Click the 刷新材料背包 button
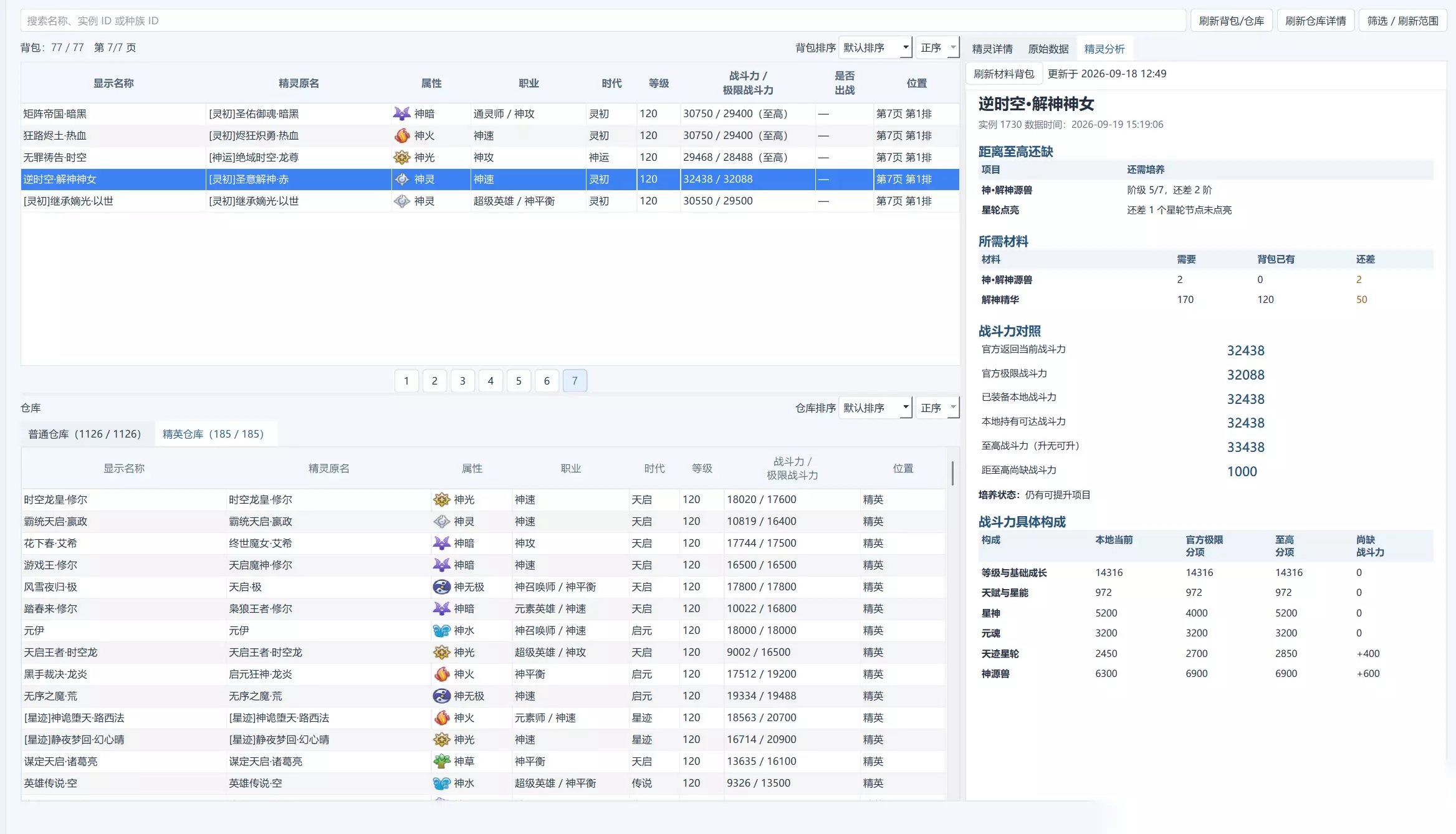Screen dimensions: 1456x834 point(1003,74)
